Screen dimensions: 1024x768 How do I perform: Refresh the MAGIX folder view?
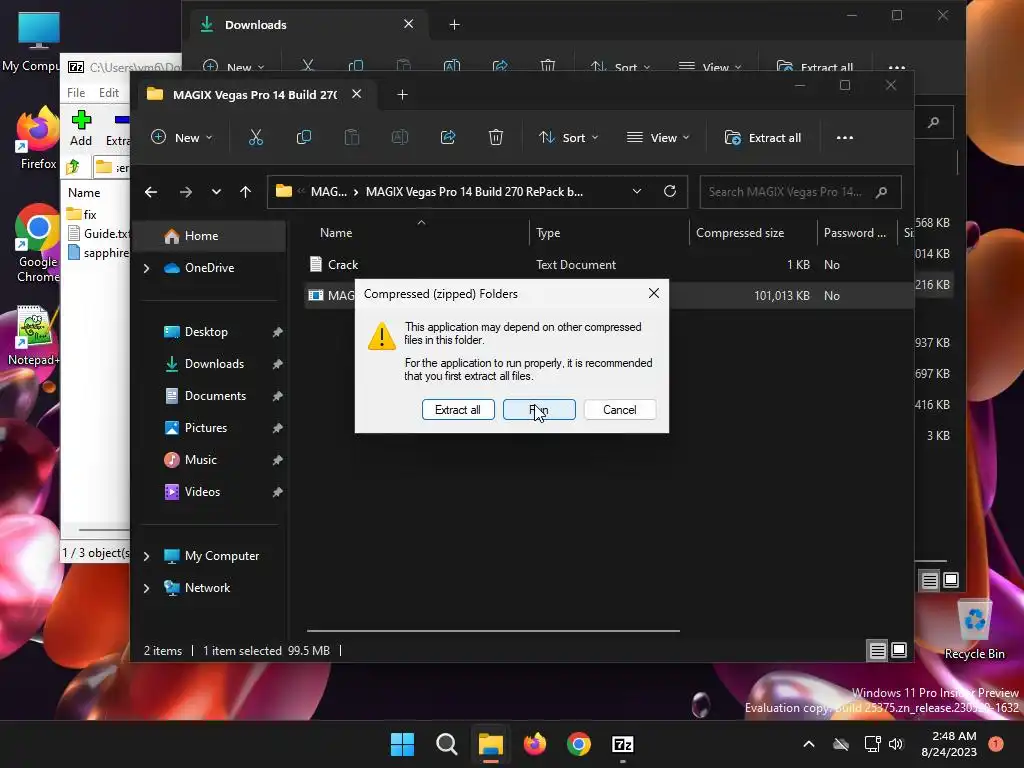pyautogui.click(x=670, y=191)
